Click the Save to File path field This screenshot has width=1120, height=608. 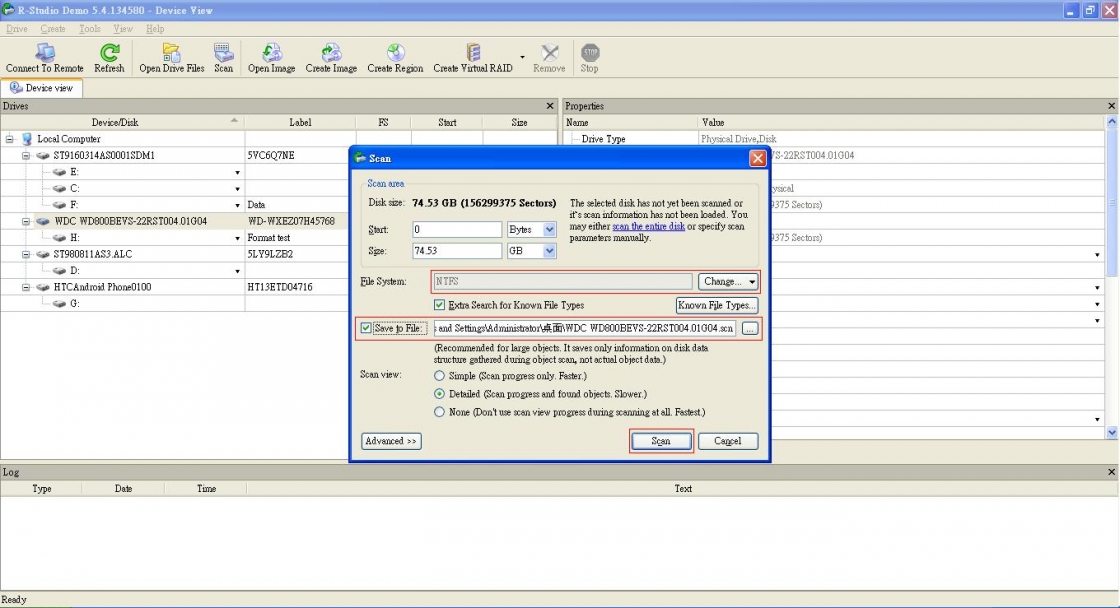click(x=584, y=328)
